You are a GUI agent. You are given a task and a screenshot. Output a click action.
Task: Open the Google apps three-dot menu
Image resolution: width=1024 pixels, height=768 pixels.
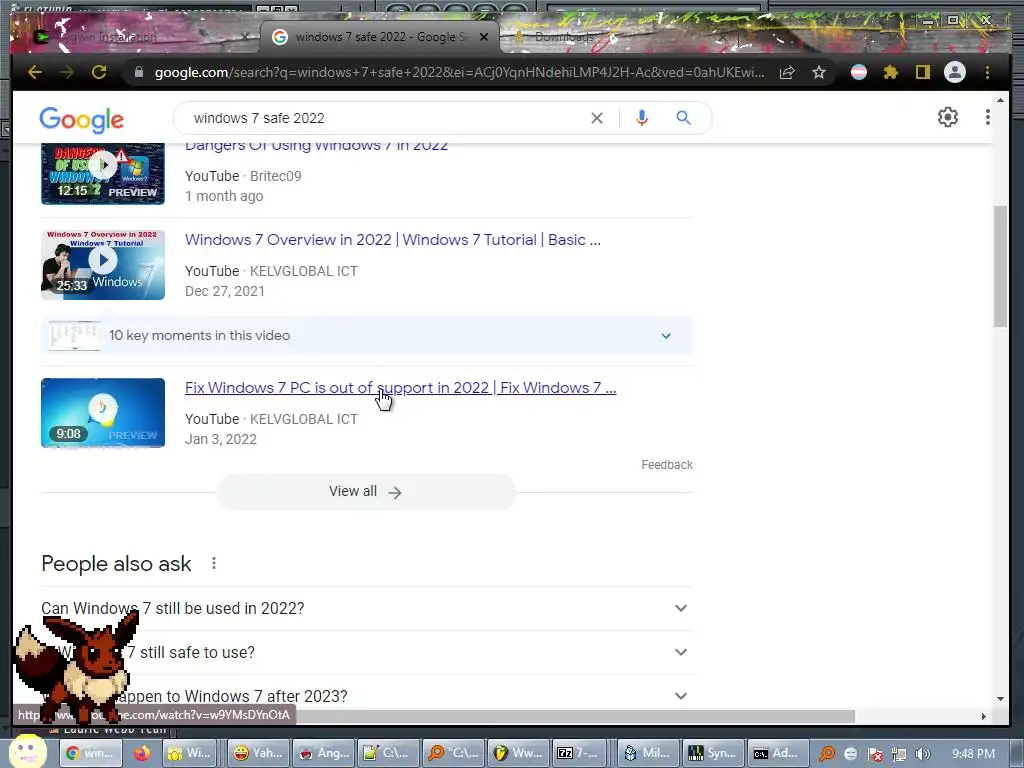tap(987, 117)
